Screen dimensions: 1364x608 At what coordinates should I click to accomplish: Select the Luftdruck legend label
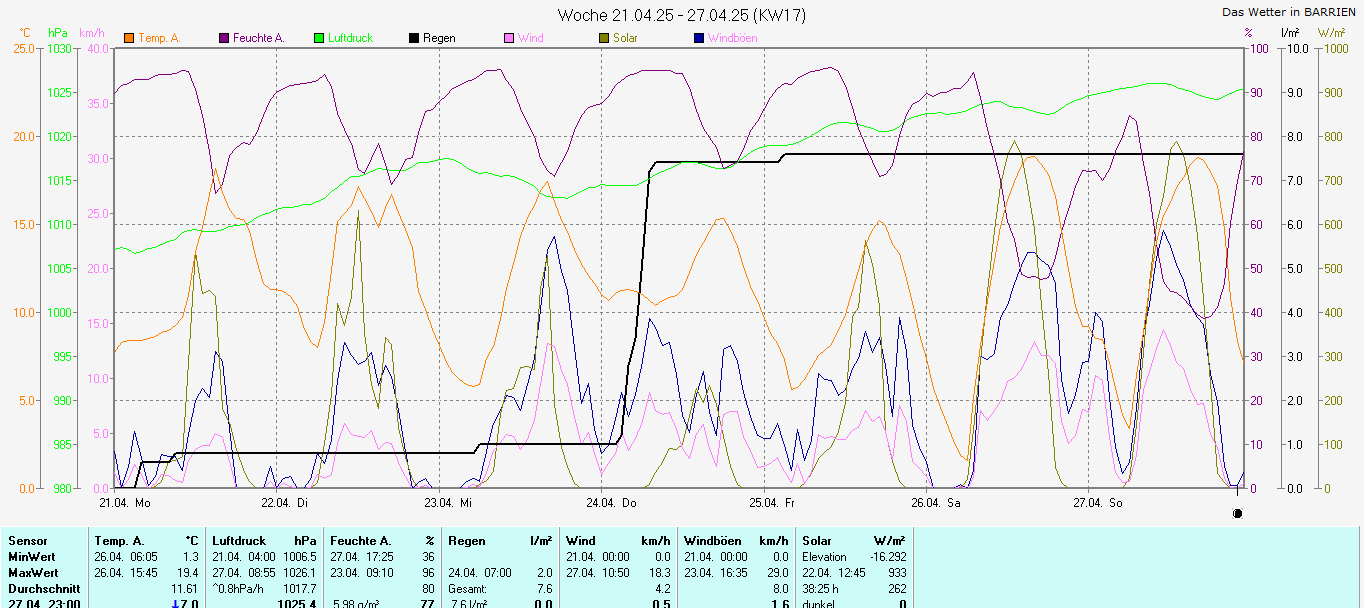350,38
